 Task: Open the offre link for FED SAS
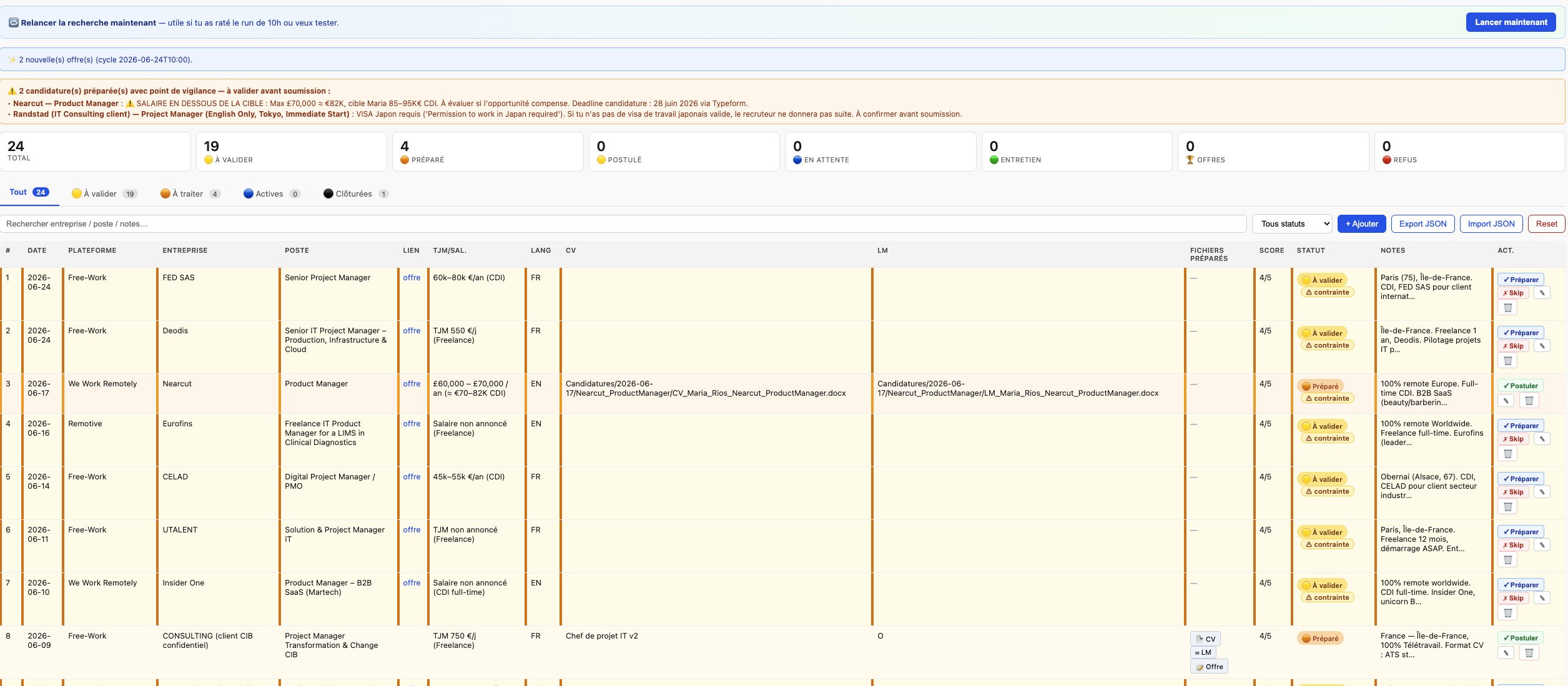coord(412,278)
